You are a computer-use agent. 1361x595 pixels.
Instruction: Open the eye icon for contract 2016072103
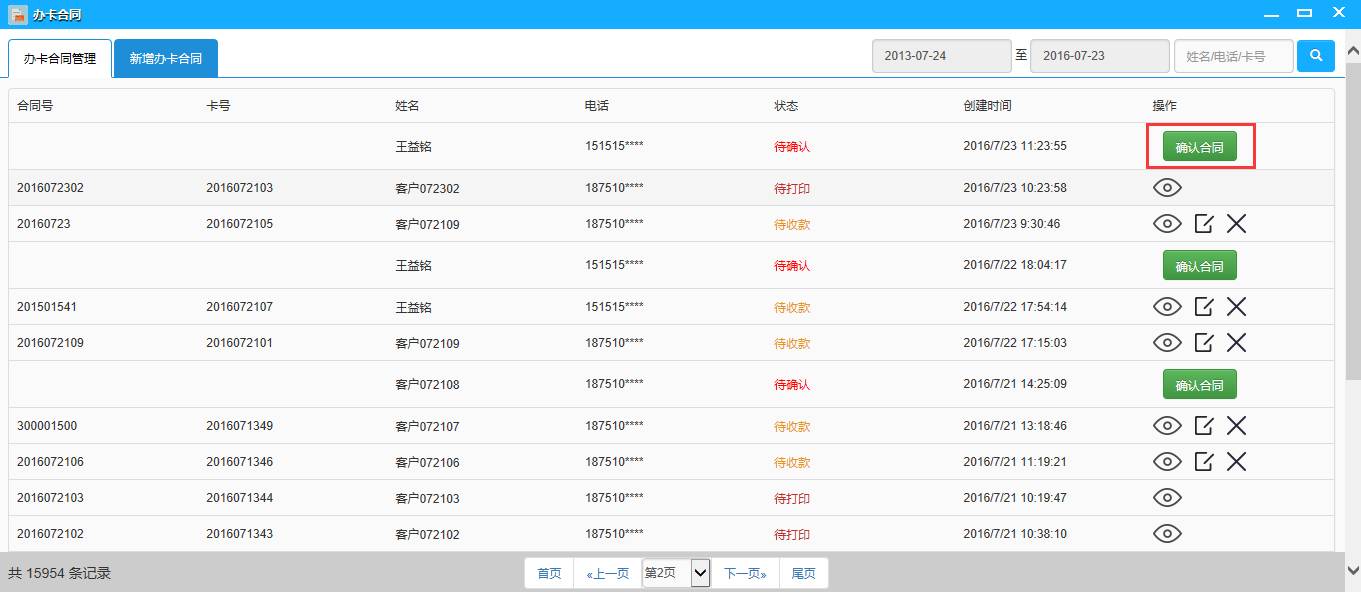point(1167,497)
